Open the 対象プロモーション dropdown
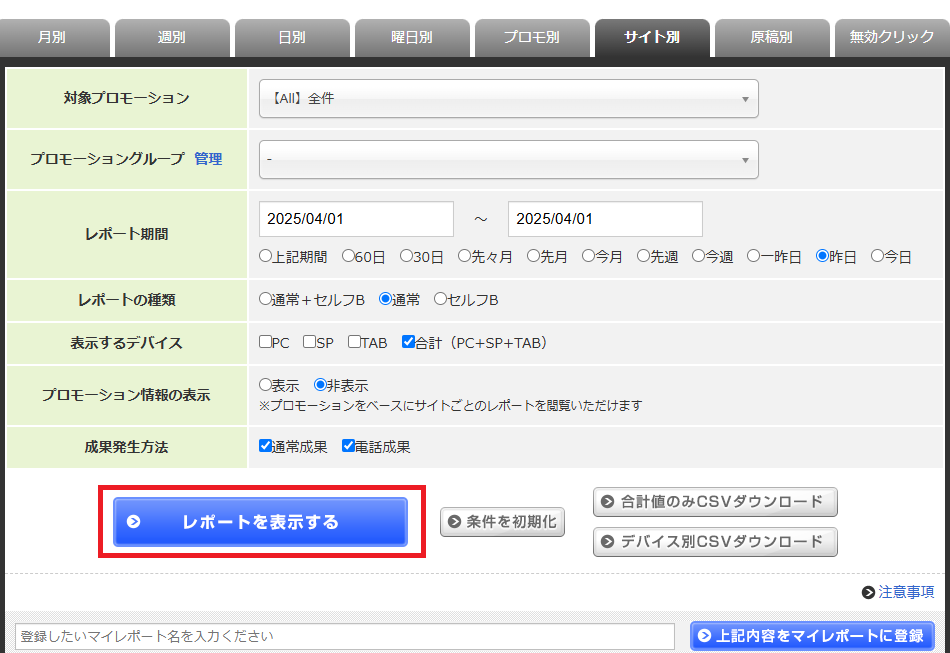Image resolution: width=950 pixels, height=653 pixels. pos(508,99)
